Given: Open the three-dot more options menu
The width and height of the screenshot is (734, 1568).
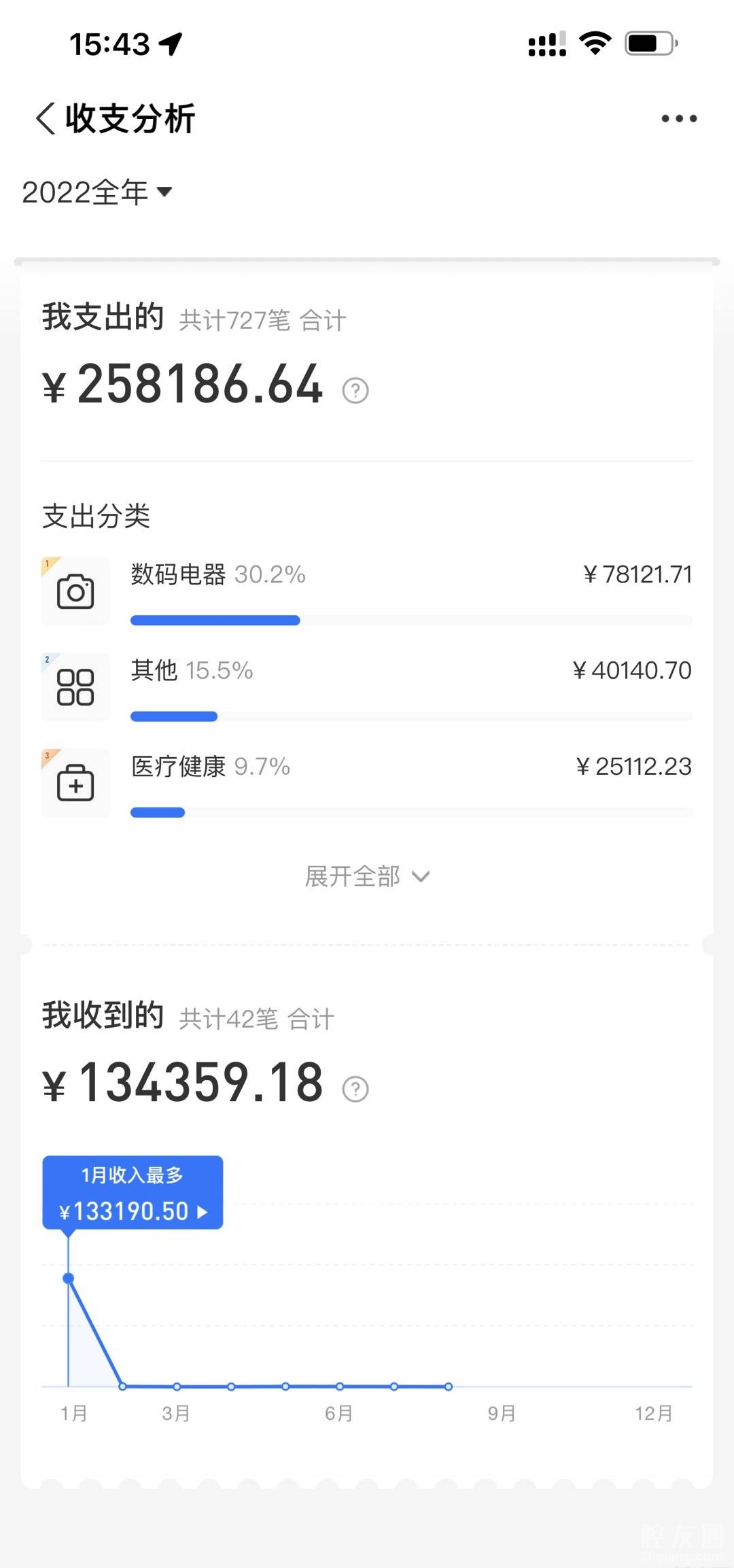Looking at the screenshot, I should 679,119.
